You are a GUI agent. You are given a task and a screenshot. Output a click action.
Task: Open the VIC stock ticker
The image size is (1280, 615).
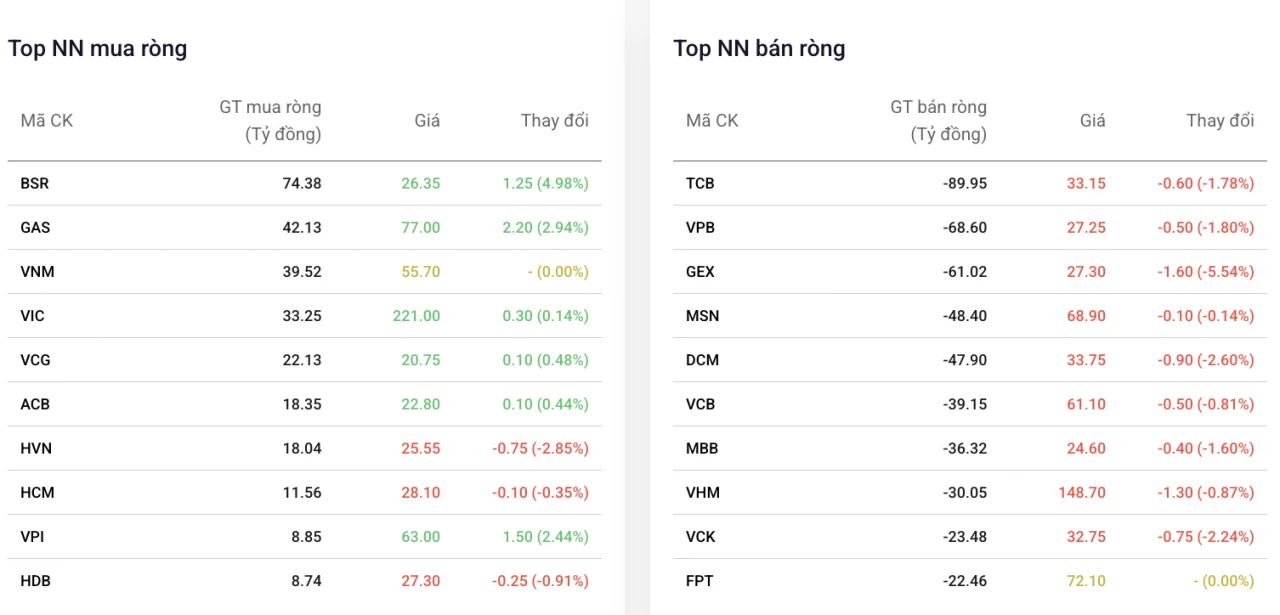(x=32, y=316)
